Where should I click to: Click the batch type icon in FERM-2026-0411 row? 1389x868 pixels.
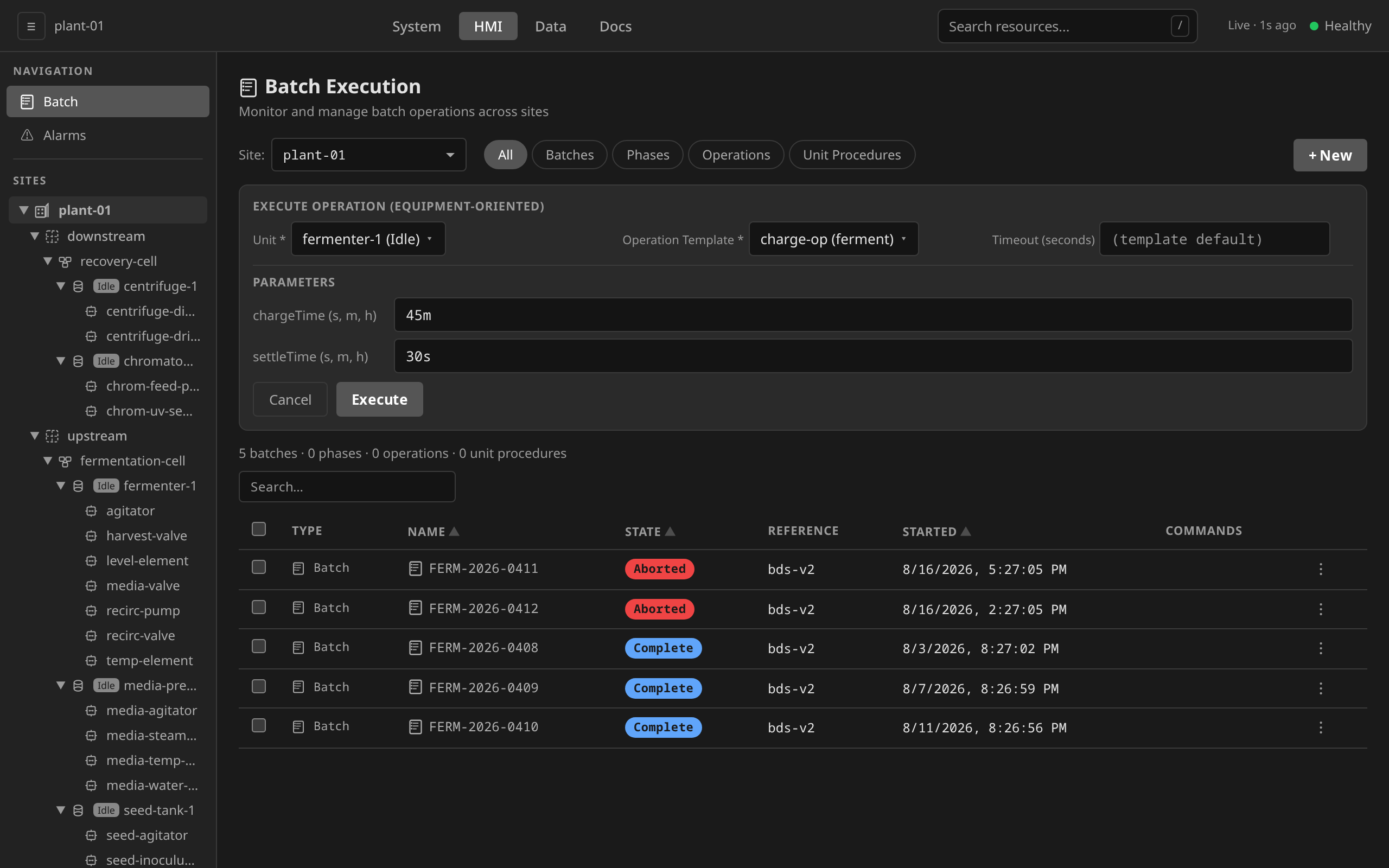point(298,569)
